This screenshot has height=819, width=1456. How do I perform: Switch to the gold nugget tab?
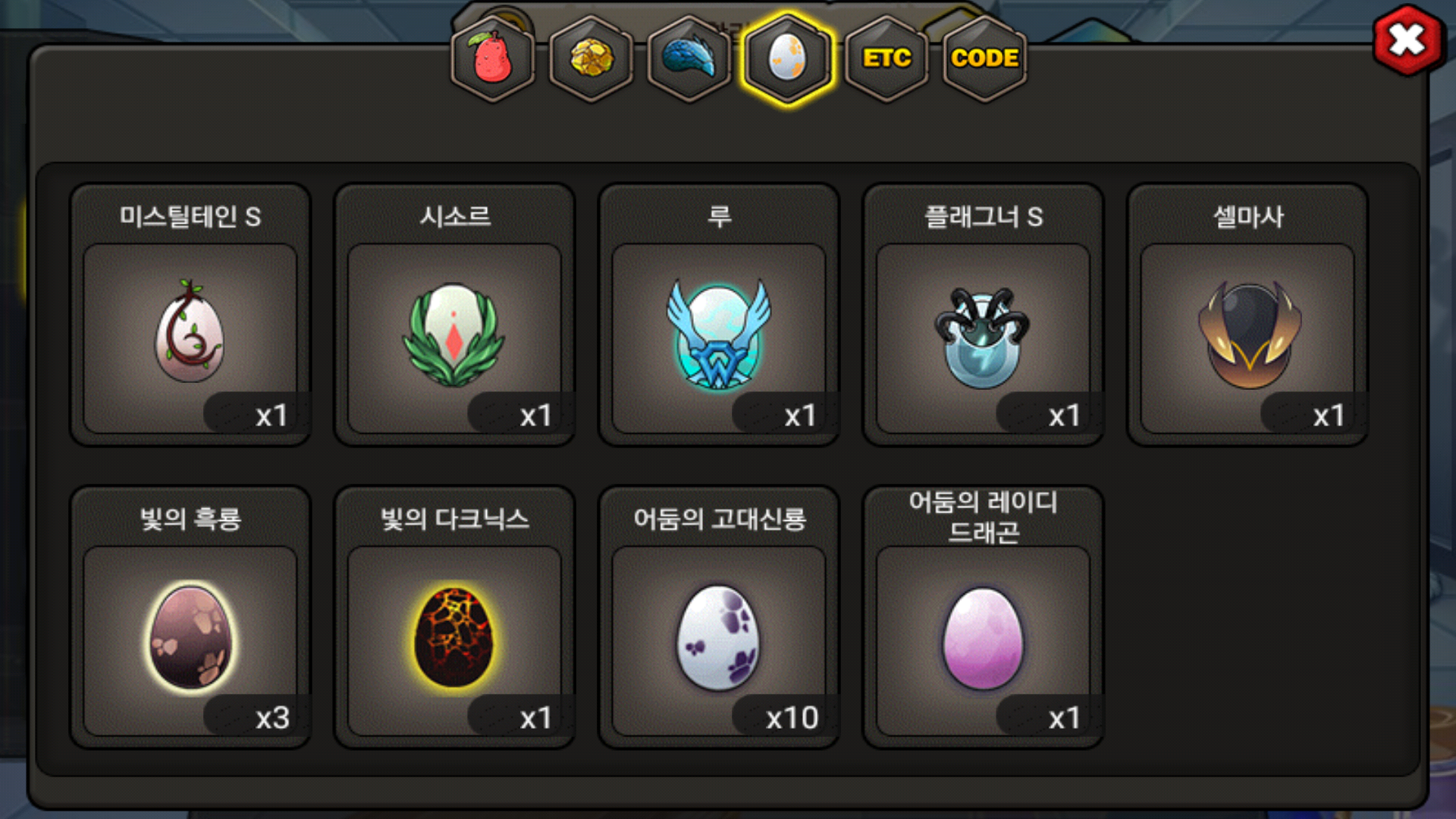click(x=591, y=58)
